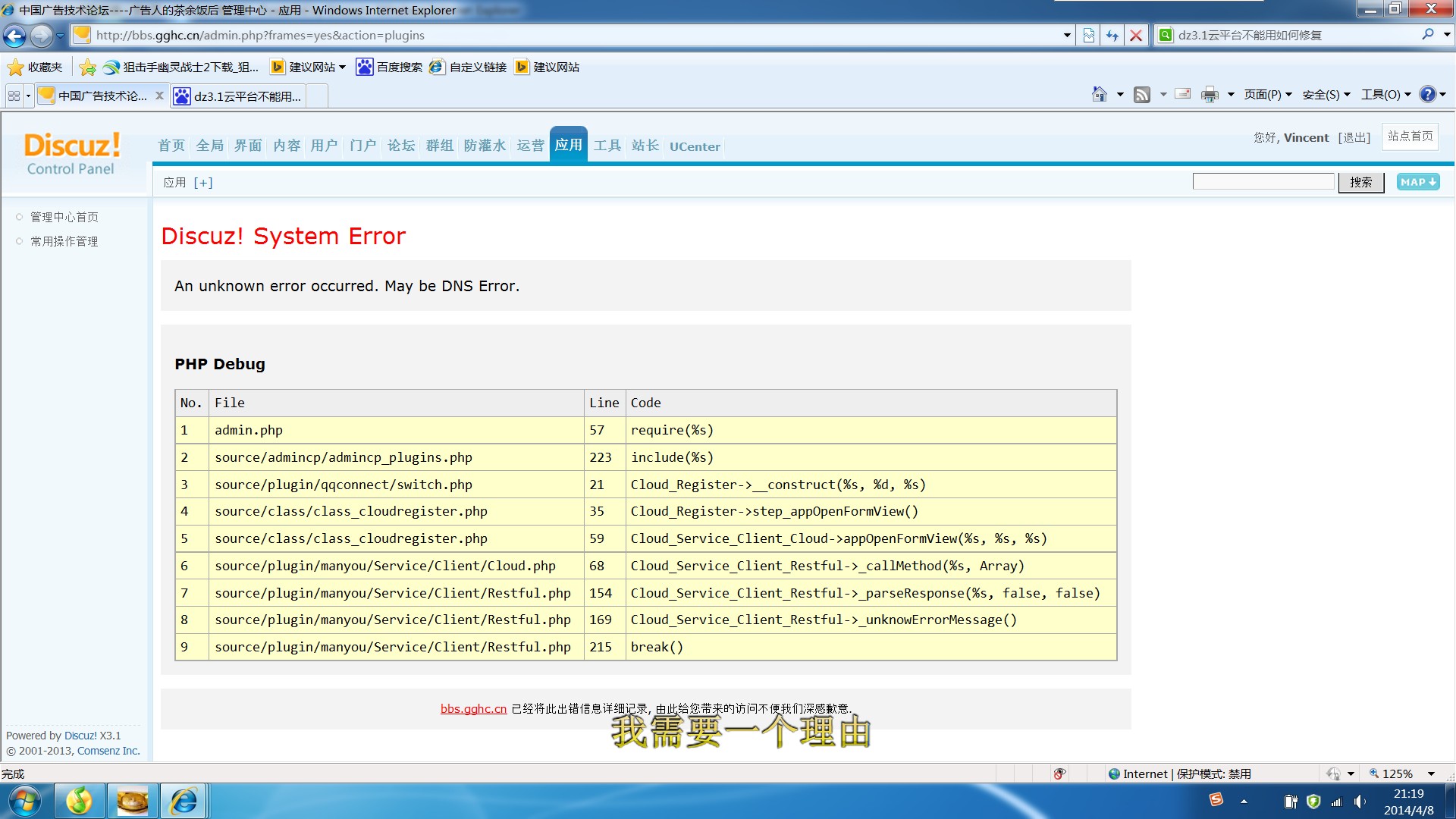Open the 用户 admin tab
The image size is (1456, 819).
(x=324, y=146)
